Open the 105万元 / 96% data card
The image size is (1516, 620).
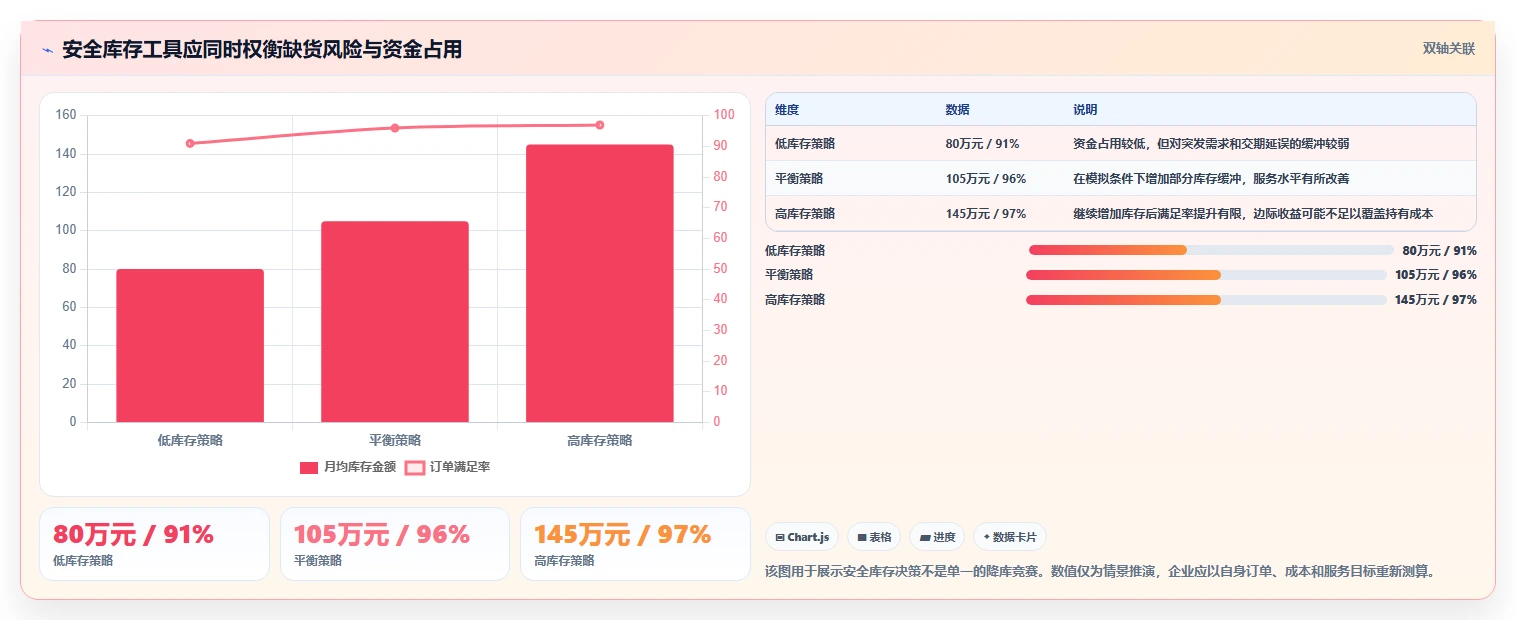point(395,544)
